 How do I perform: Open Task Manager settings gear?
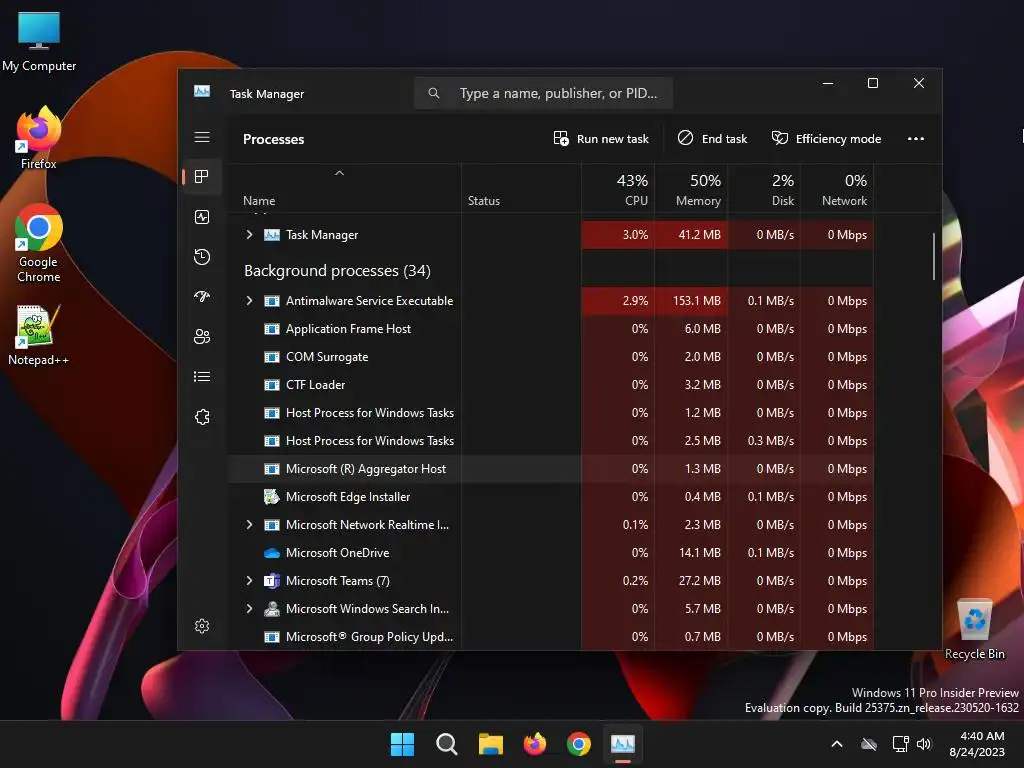[x=202, y=626]
